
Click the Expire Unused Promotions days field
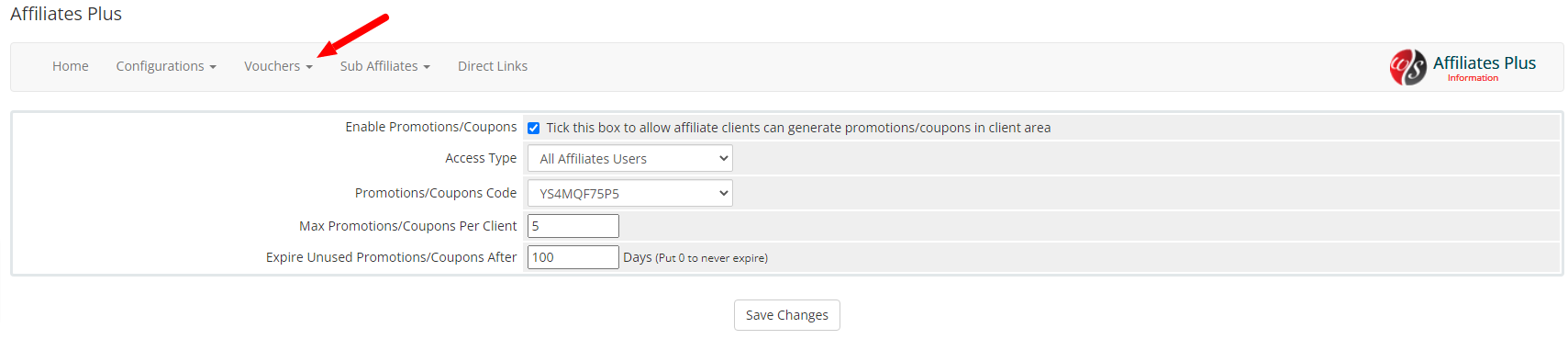tap(573, 257)
